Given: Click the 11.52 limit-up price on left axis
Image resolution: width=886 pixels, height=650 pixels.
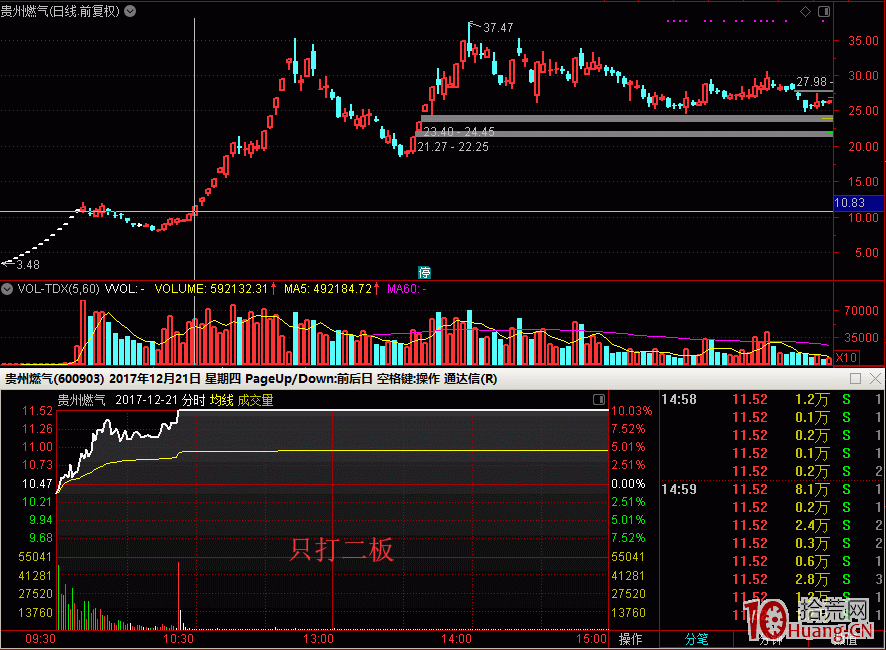Looking at the screenshot, I should [x=37, y=411].
